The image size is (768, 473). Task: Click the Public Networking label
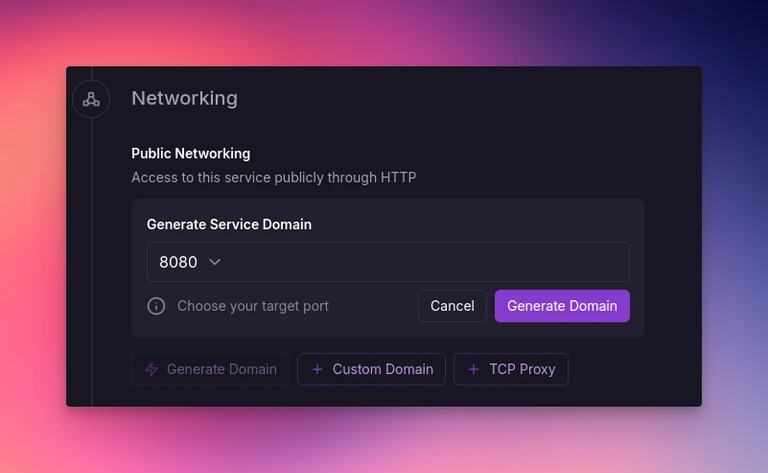[191, 153]
